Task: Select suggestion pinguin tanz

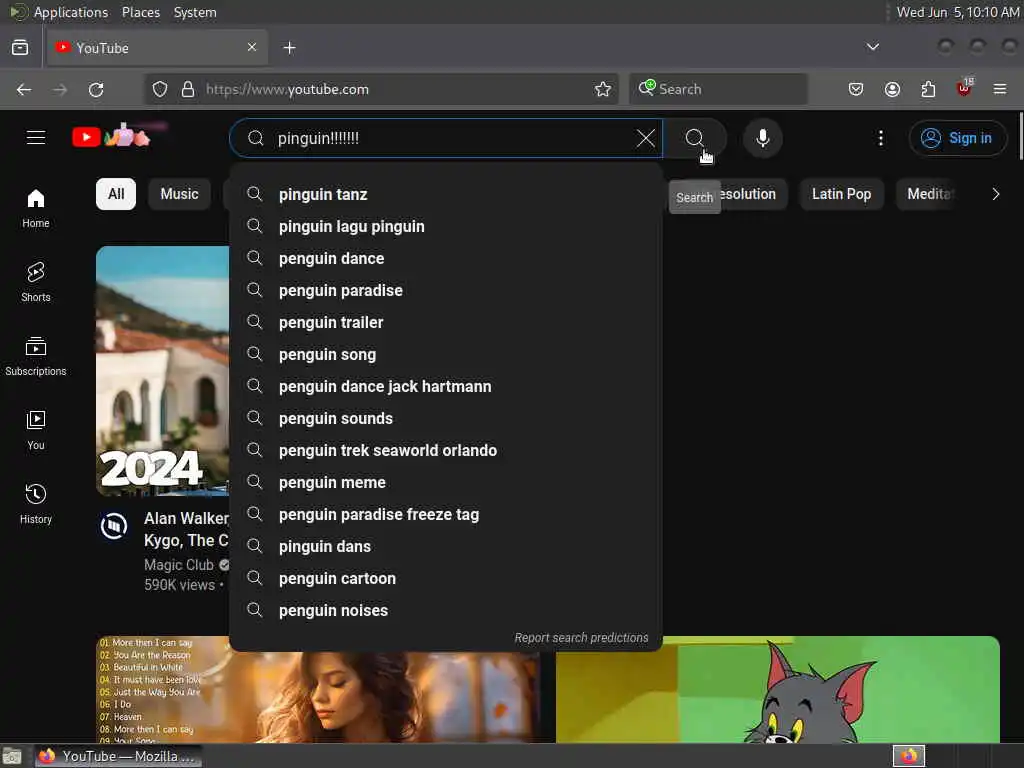Action: click(x=446, y=194)
